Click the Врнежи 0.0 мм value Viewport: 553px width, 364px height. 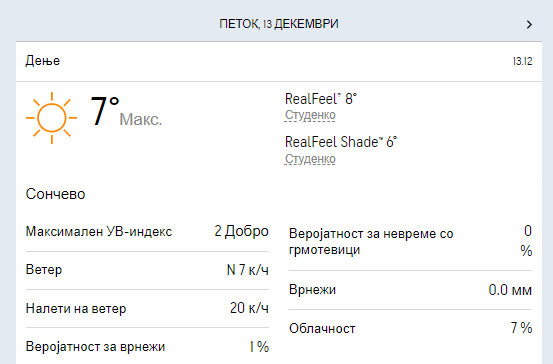510,290
